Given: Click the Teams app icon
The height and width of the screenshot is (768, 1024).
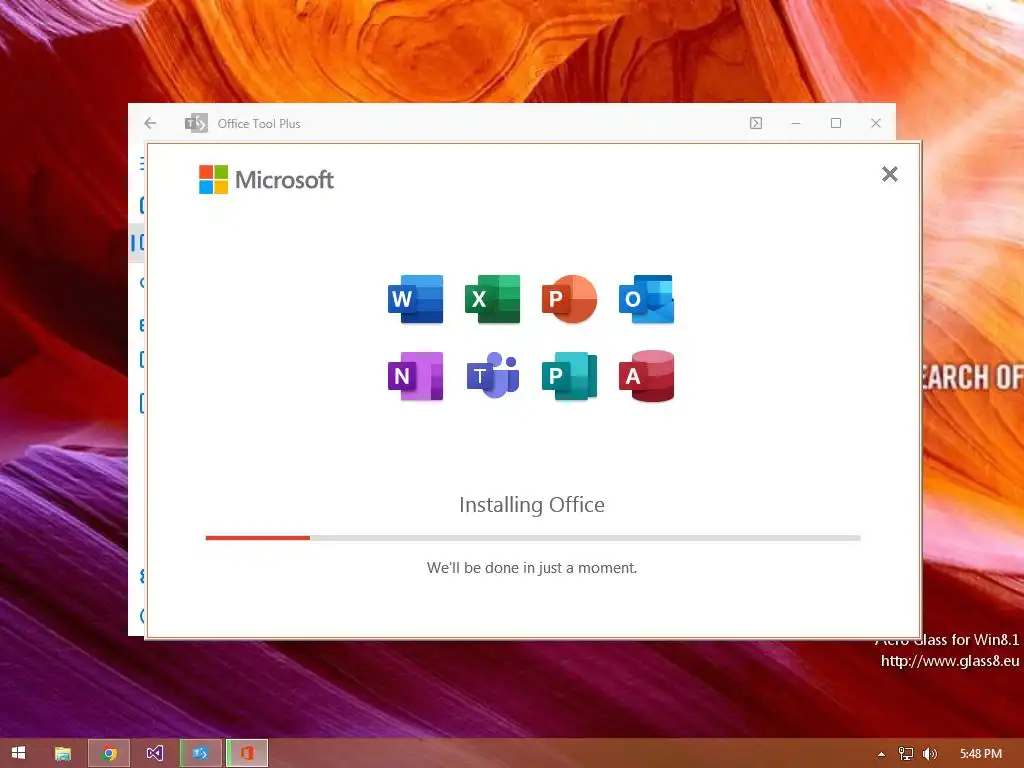Looking at the screenshot, I should [x=492, y=376].
